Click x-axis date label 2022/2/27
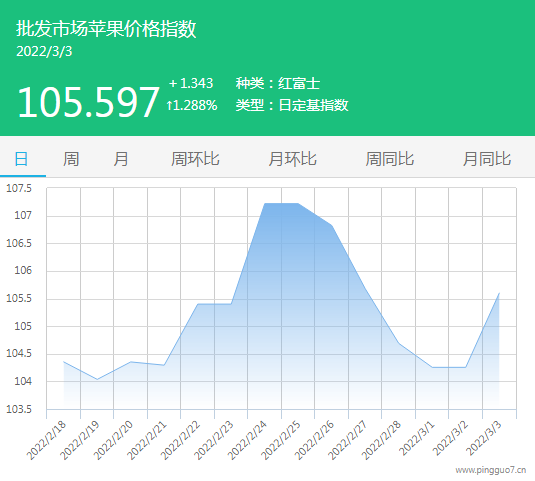 pyautogui.click(x=348, y=440)
